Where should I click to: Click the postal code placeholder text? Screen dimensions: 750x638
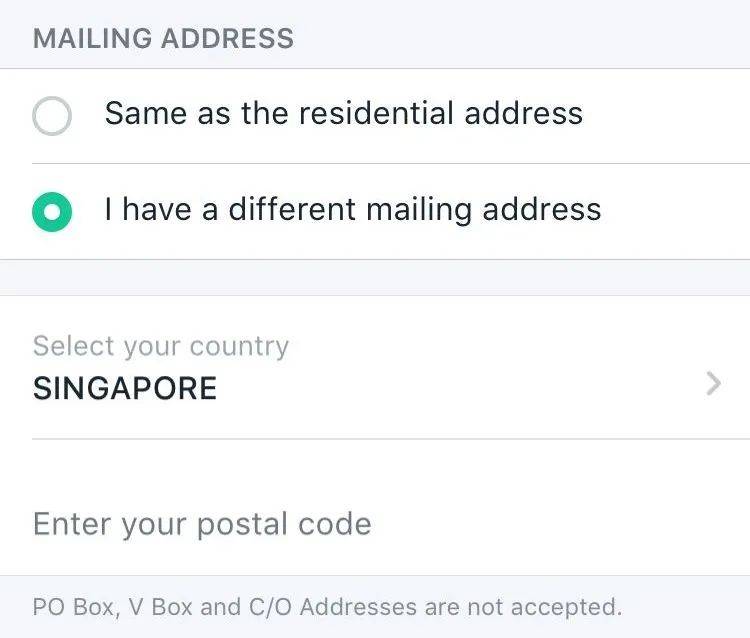coord(202,524)
